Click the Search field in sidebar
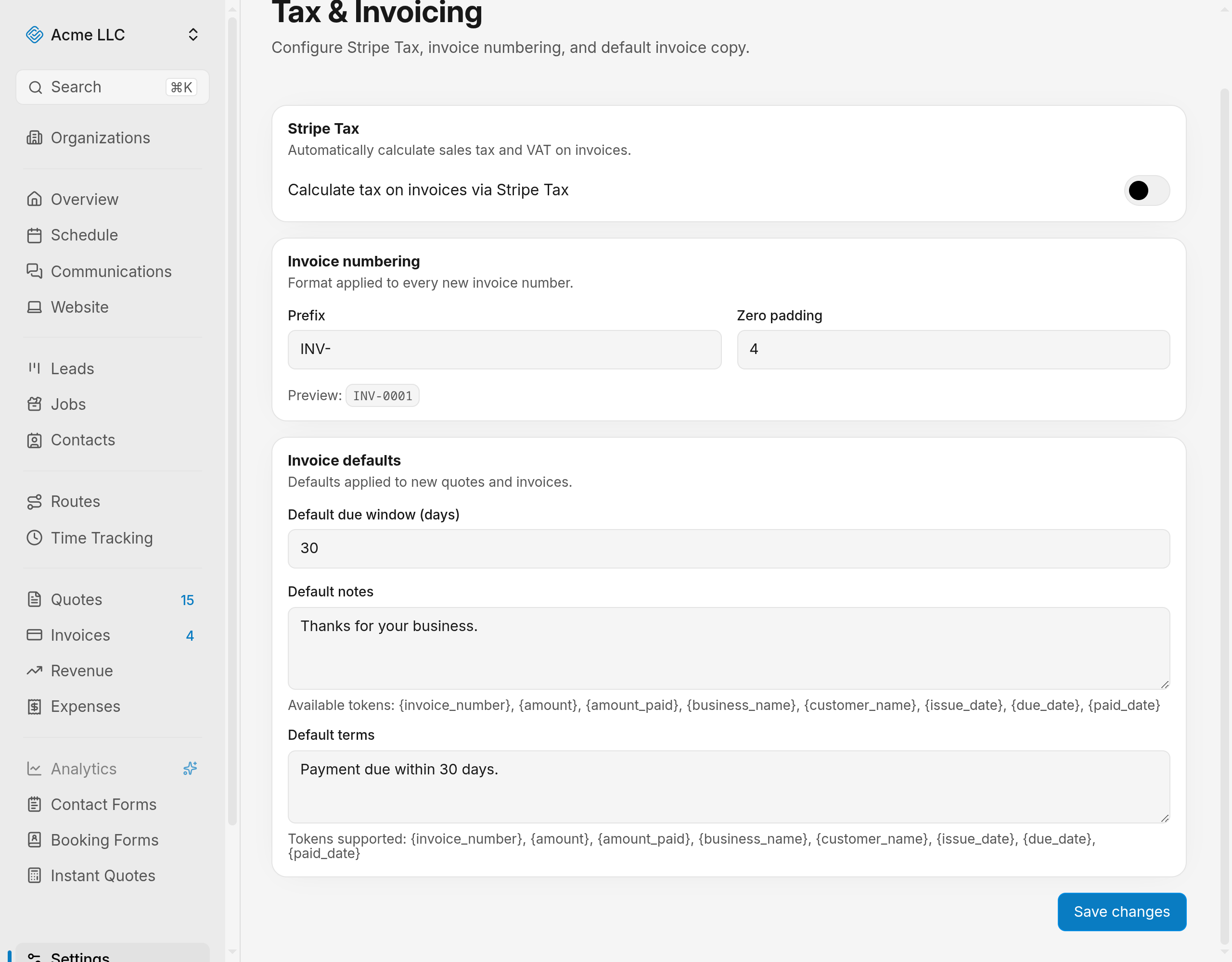 [112, 88]
